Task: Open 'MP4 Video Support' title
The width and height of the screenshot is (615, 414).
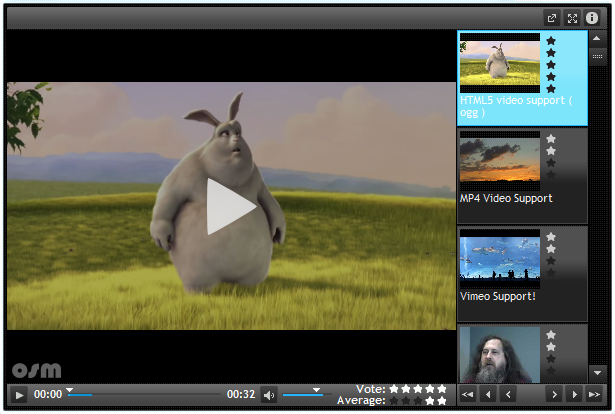Action: [506, 198]
